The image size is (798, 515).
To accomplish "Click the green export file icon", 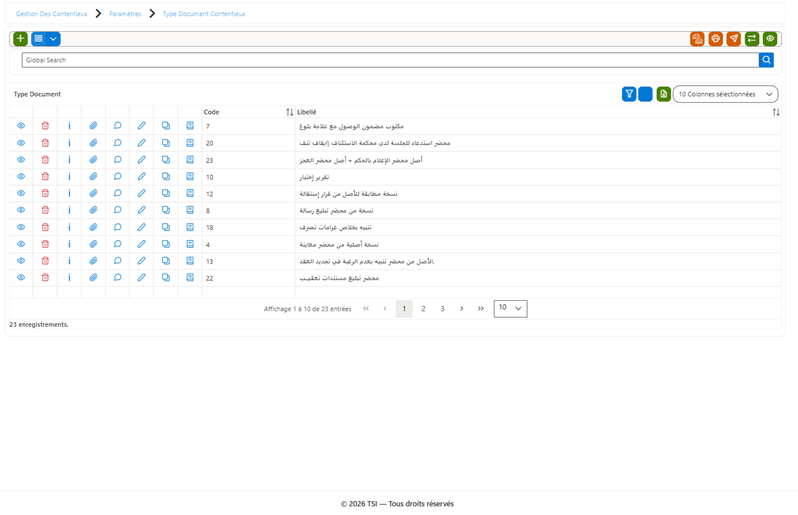I will (663, 94).
